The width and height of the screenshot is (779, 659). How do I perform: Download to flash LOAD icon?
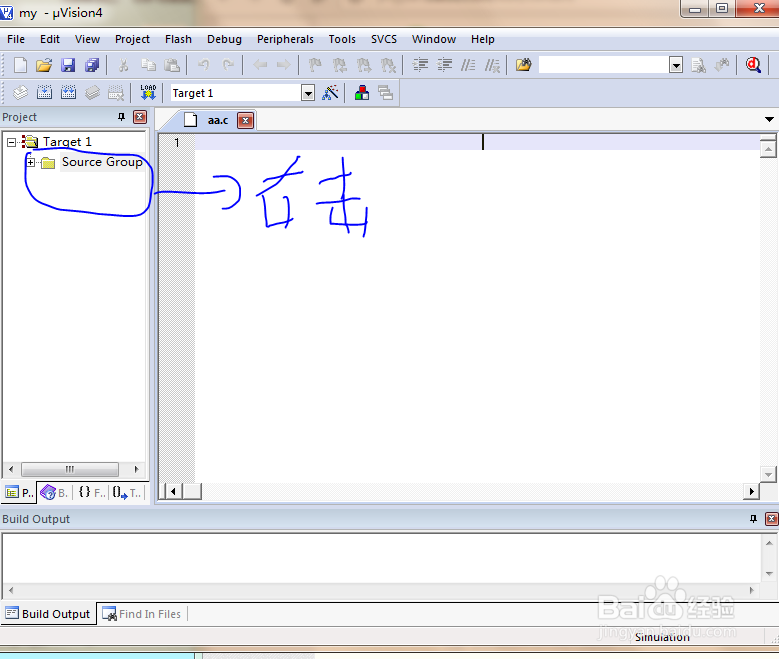tap(148, 93)
